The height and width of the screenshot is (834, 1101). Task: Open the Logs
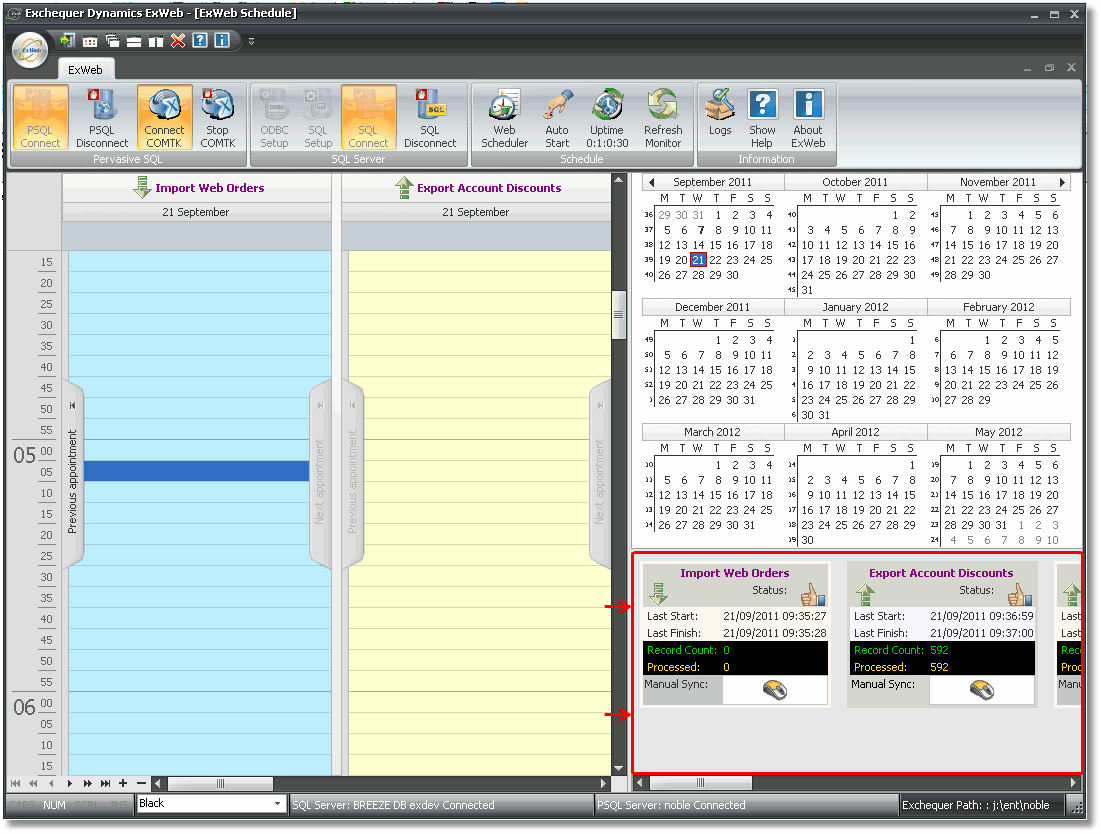tap(720, 112)
